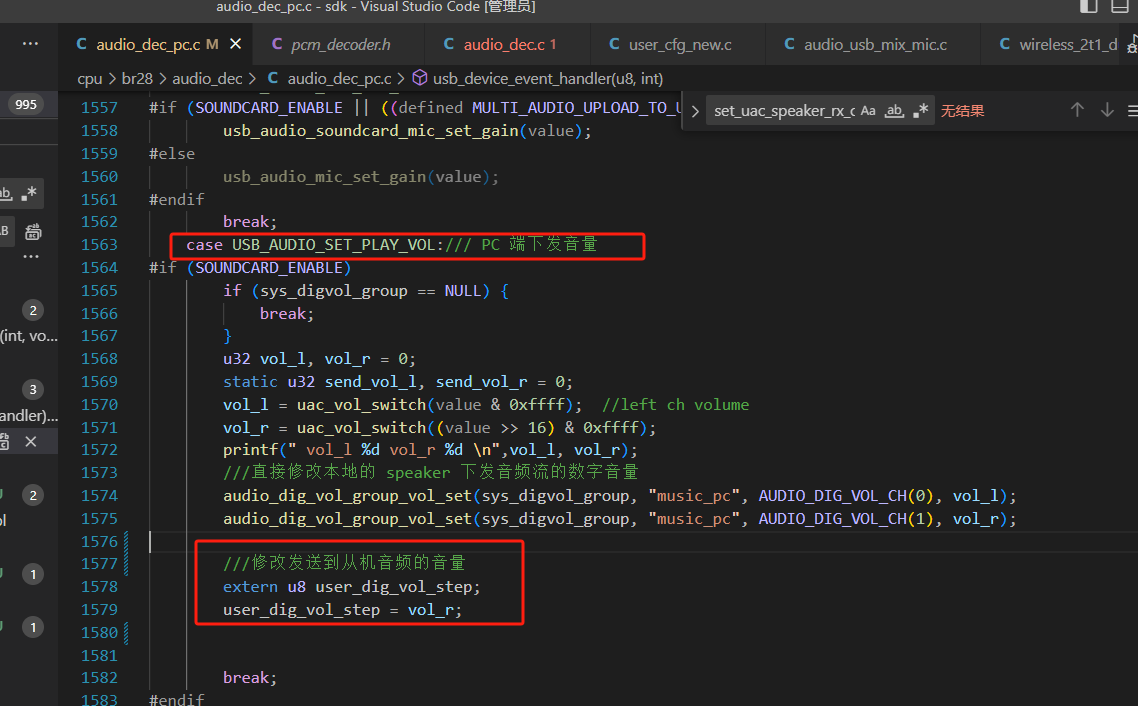
Task: Open the ellipsis menu left of the audio_dec_pc.c tab
Action: pos(30,44)
